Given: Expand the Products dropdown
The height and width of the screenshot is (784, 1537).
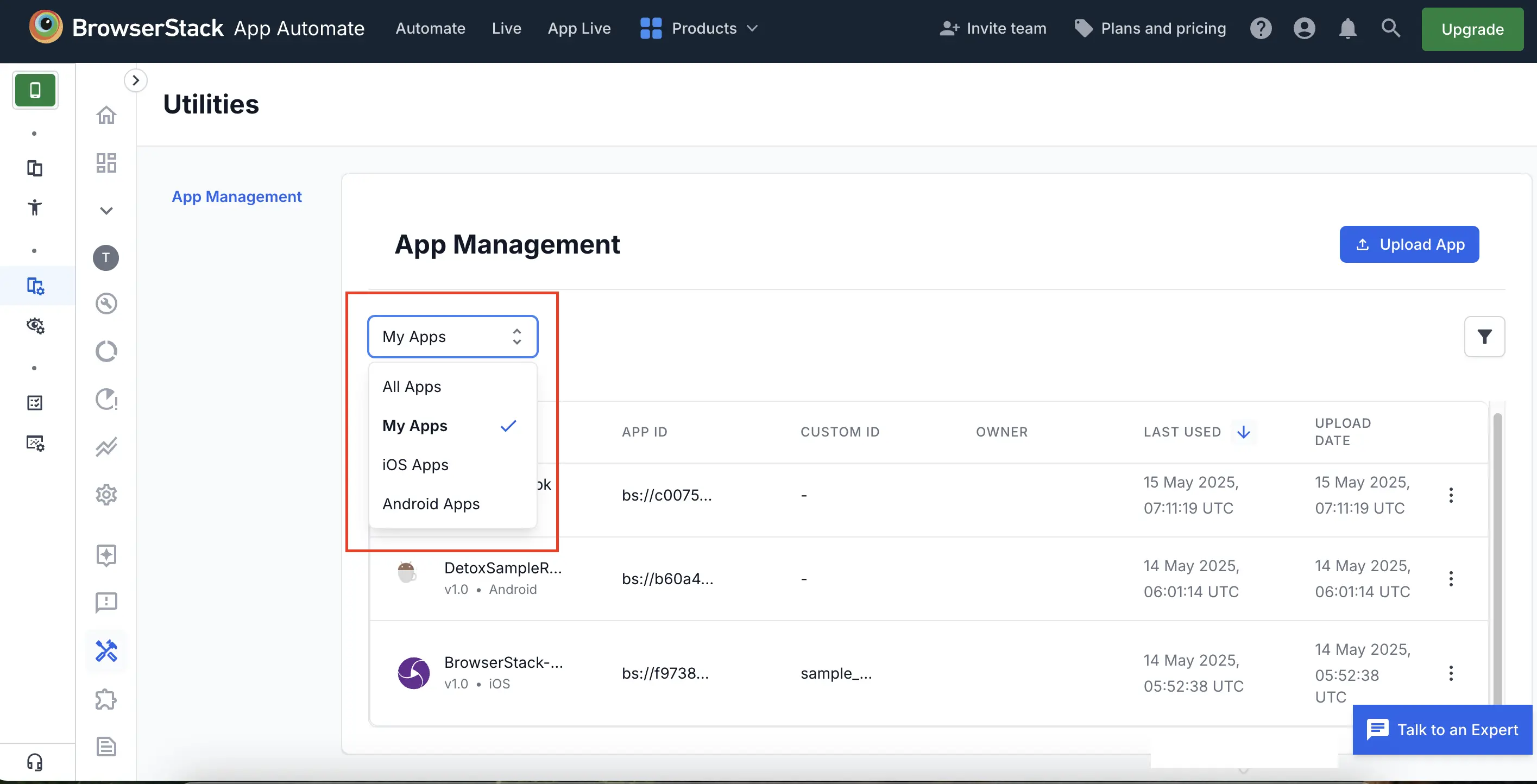Looking at the screenshot, I should tap(700, 28).
